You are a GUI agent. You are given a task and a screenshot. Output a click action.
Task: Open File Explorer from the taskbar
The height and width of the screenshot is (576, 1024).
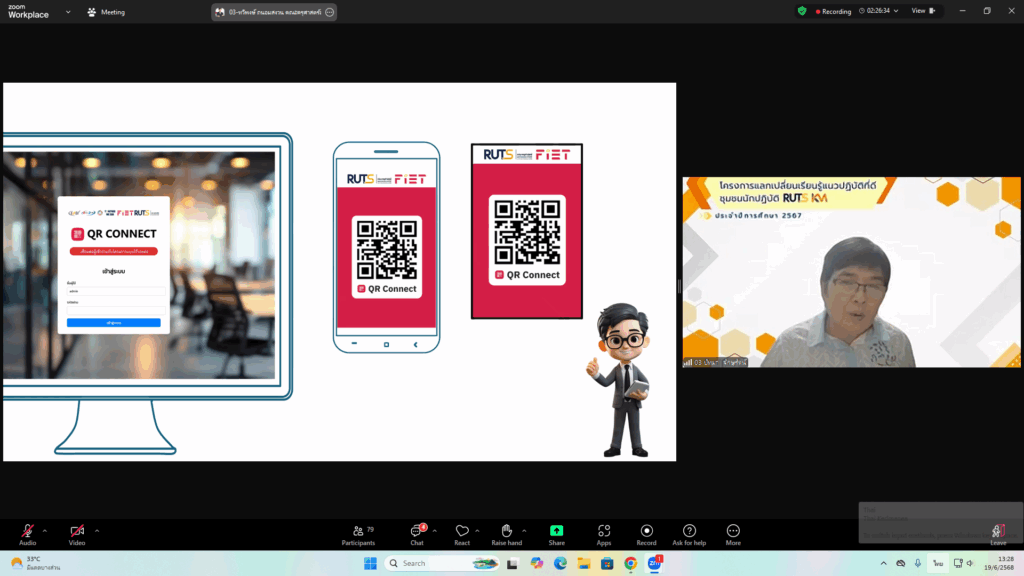584,563
